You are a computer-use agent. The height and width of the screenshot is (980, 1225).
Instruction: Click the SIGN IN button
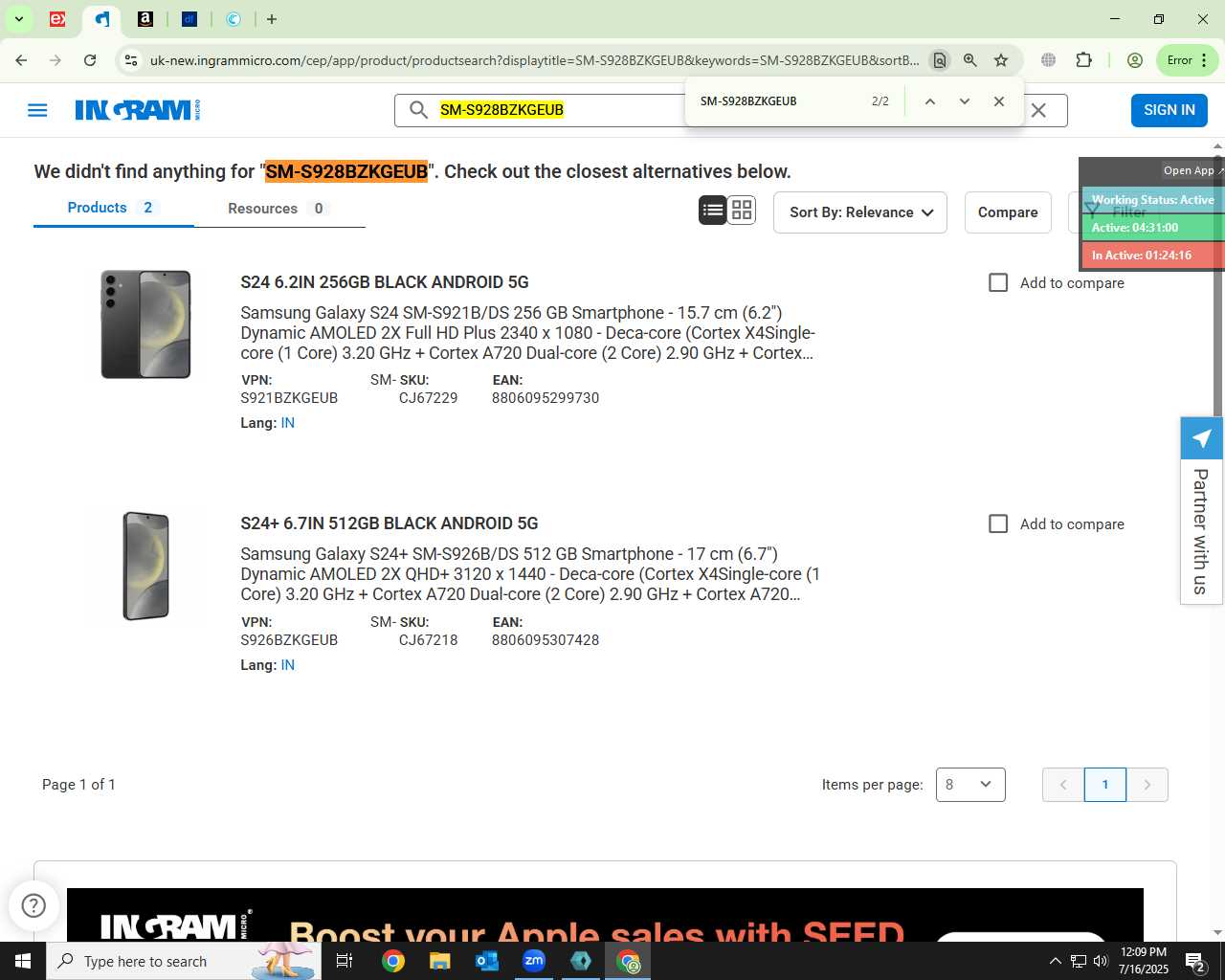coord(1169,110)
